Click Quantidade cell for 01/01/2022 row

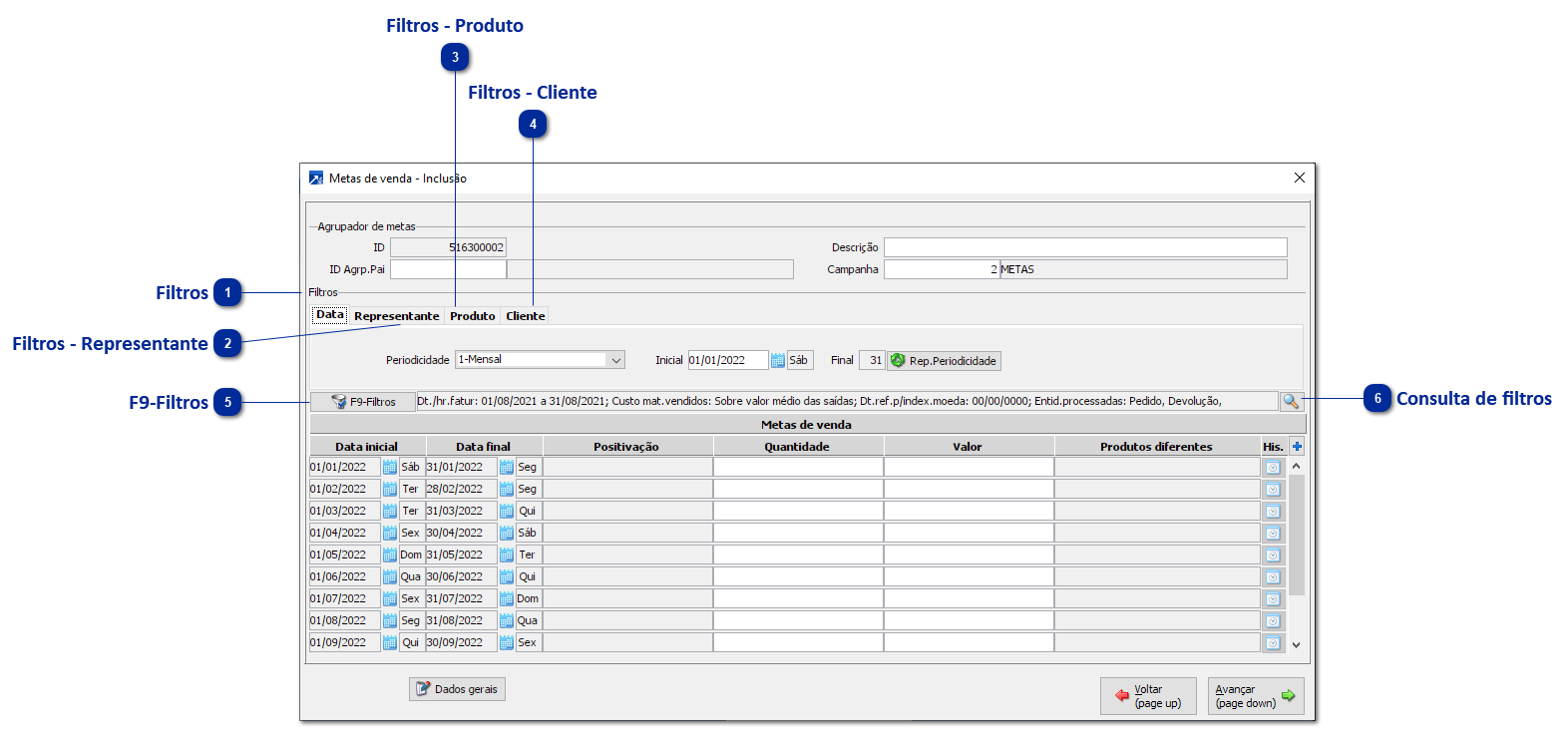point(798,467)
